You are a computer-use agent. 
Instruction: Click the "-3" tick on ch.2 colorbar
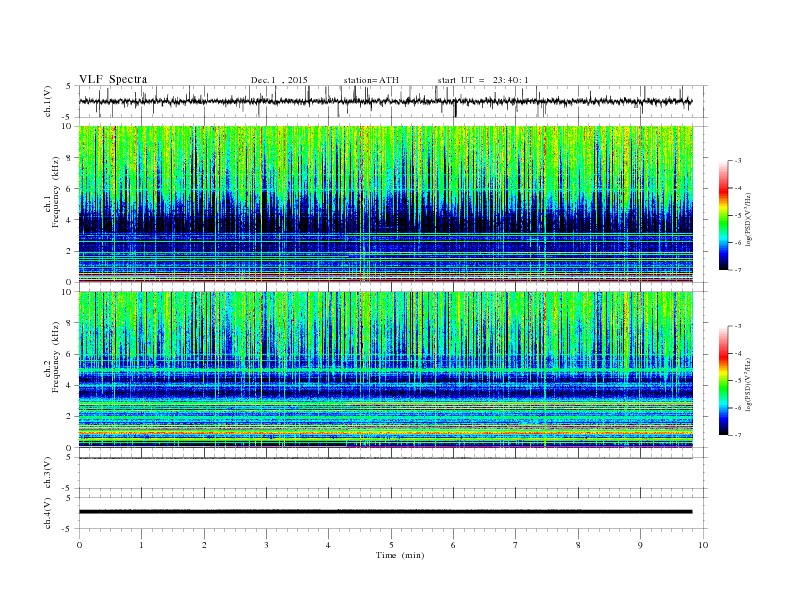(x=737, y=326)
